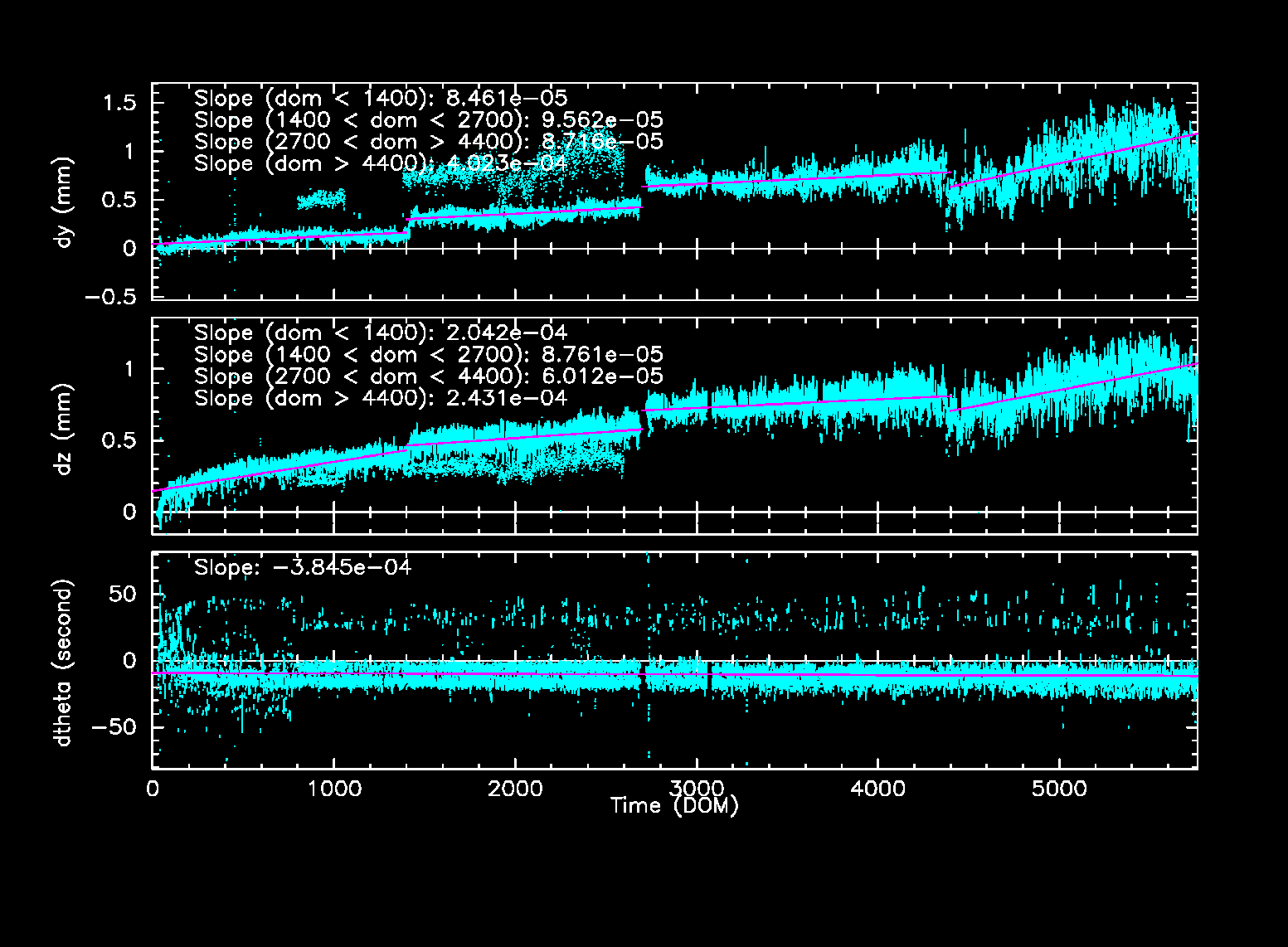Click the "Time (DOM)" x-axis title
Screen dimensions: 1288x947
[674, 806]
